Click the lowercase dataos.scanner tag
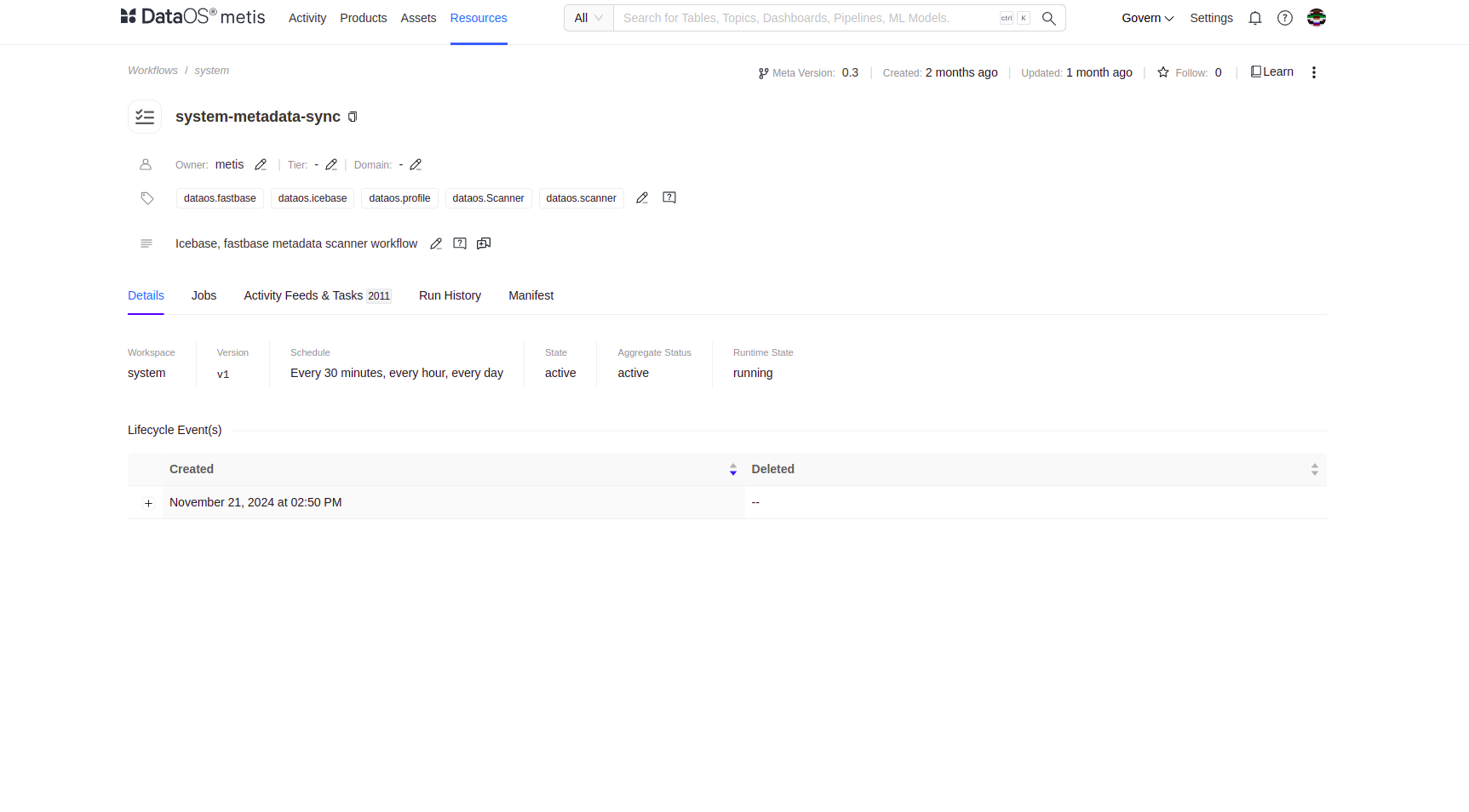The image size is (1469, 812). click(582, 198)
